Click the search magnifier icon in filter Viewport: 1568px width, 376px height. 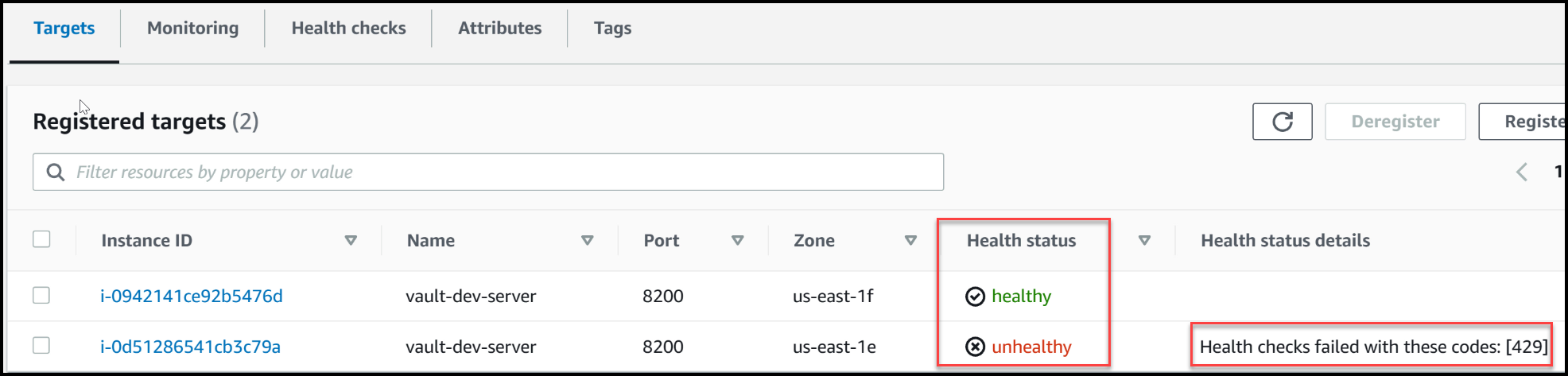coord(55,172)
